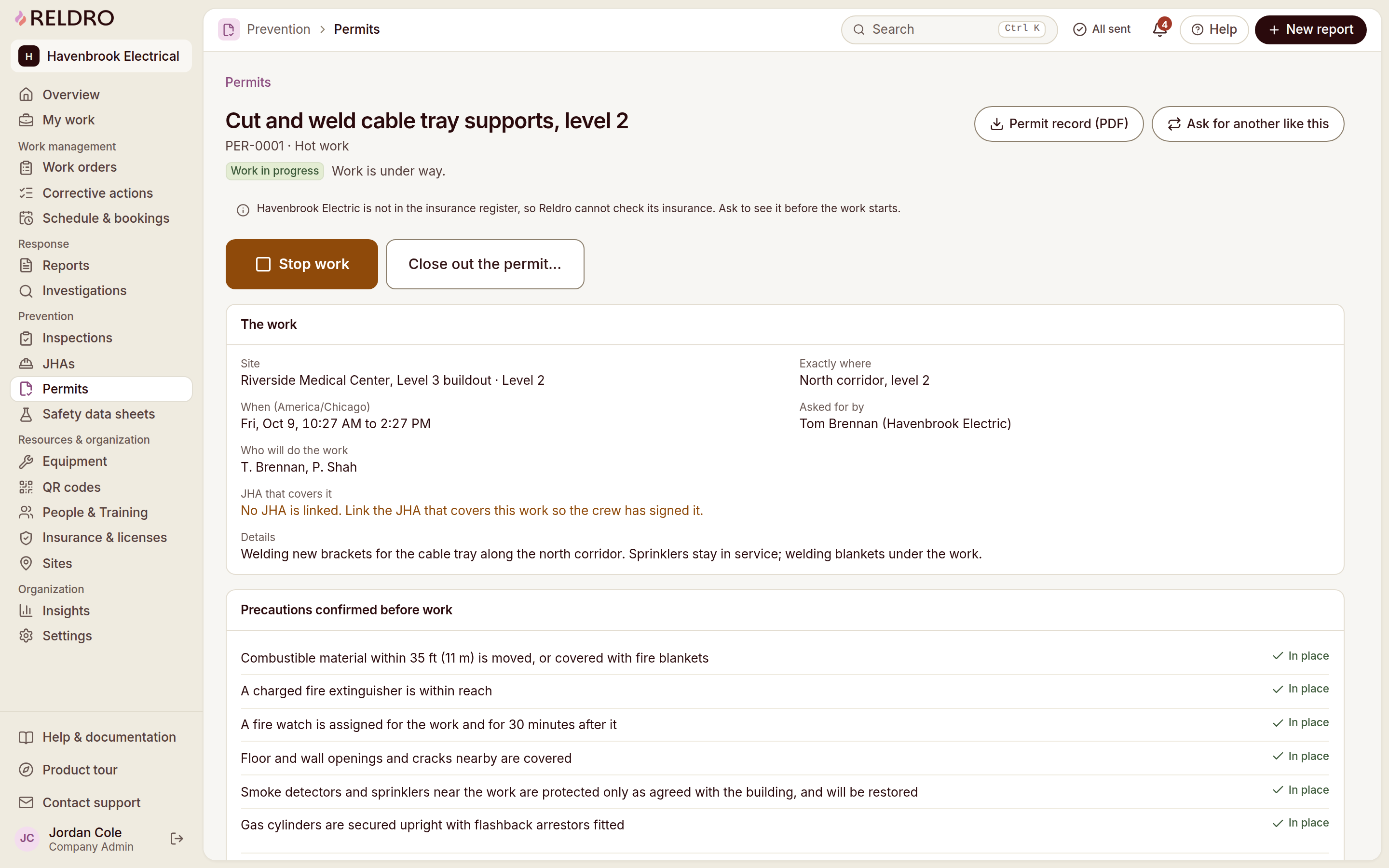Open the notifications bell
The height and width of the screenshot is (868, 1389).
point(1160,29)
